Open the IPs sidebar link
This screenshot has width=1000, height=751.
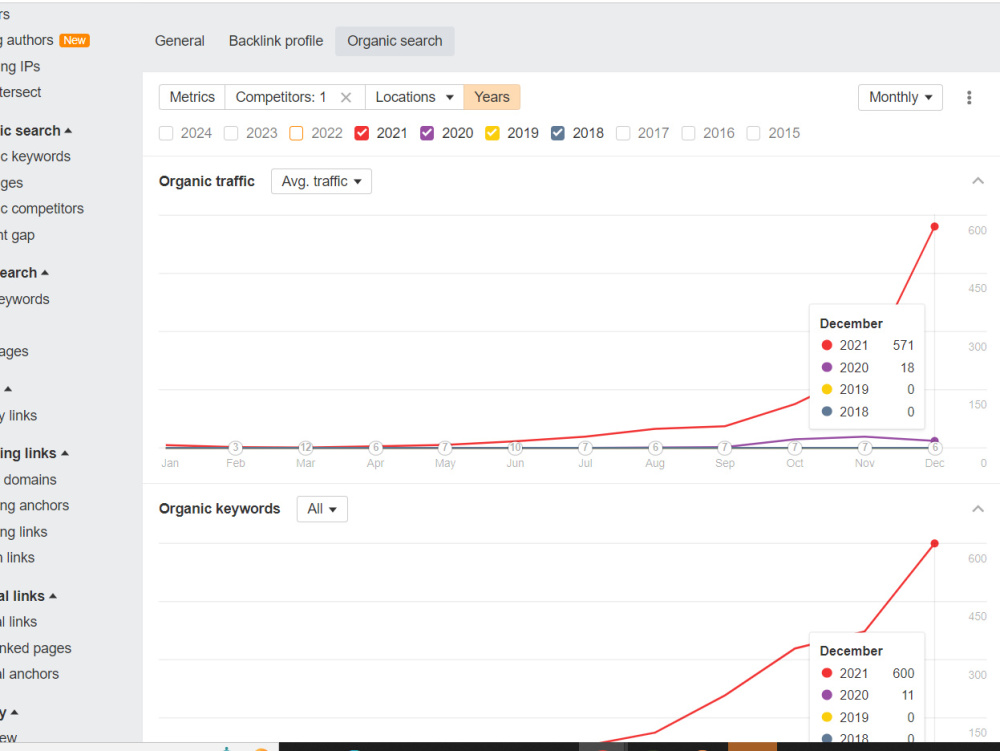pyautogui.click(x=20, y=66)
